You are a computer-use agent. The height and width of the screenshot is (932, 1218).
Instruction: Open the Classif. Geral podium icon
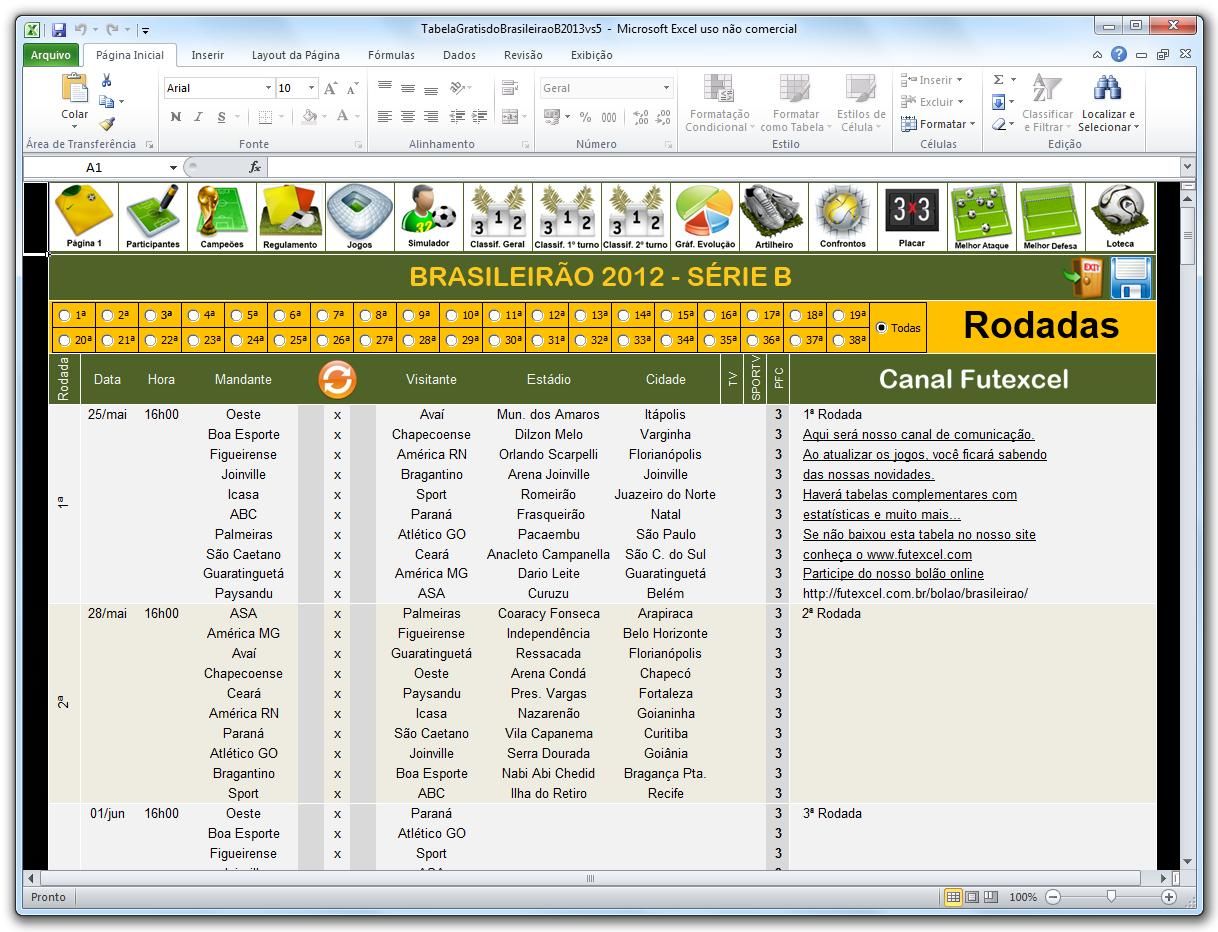click(497, 217)
